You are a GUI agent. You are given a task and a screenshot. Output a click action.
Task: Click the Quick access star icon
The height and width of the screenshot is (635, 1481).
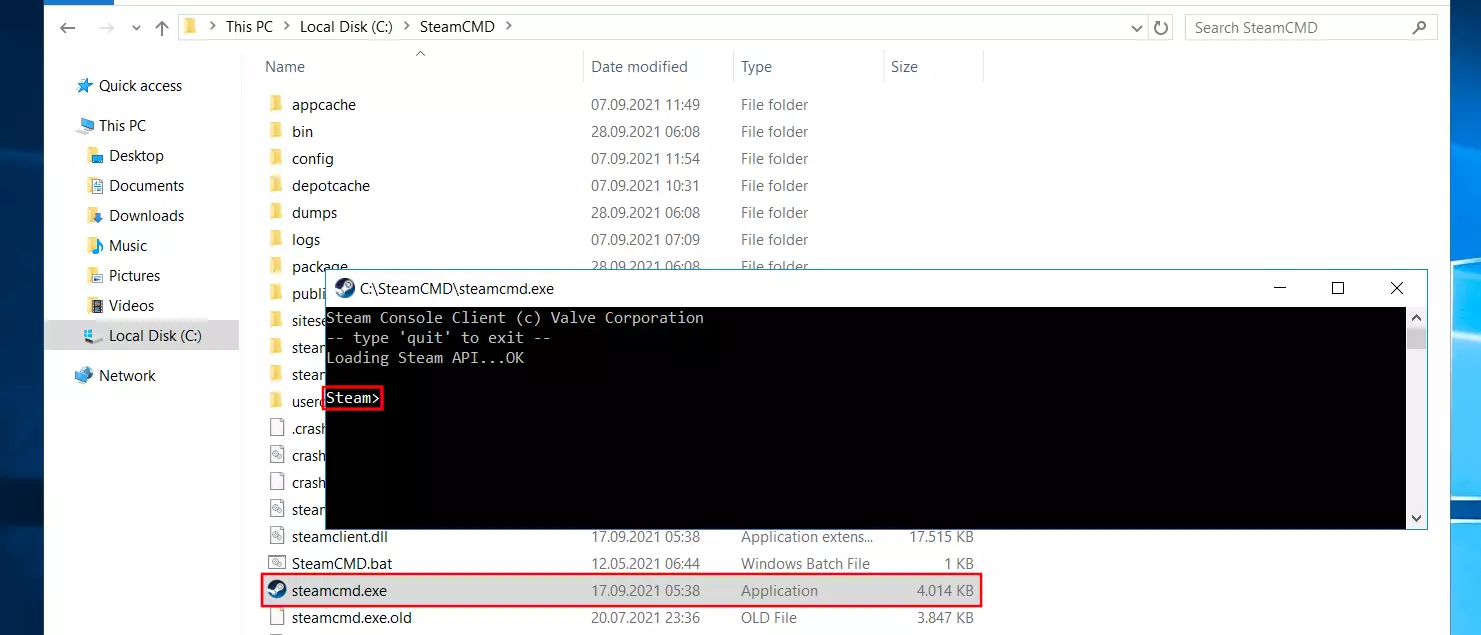coord(85,86)
